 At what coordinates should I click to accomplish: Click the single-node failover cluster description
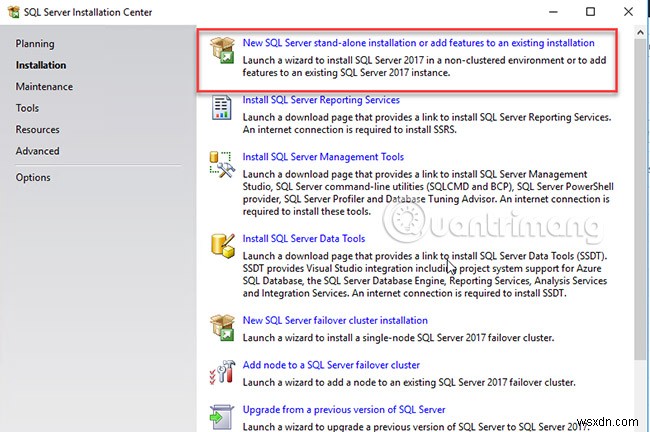[x=398, y=337]
